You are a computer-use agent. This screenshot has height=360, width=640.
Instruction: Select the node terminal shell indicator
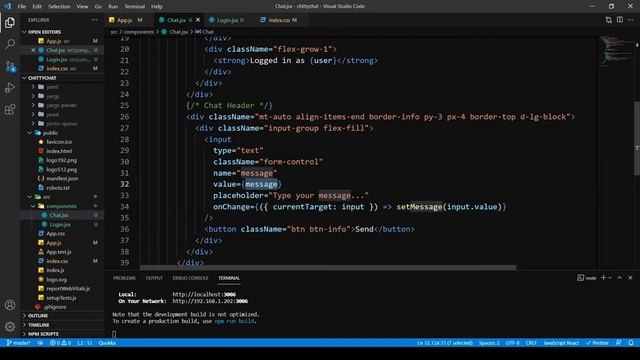587,278
